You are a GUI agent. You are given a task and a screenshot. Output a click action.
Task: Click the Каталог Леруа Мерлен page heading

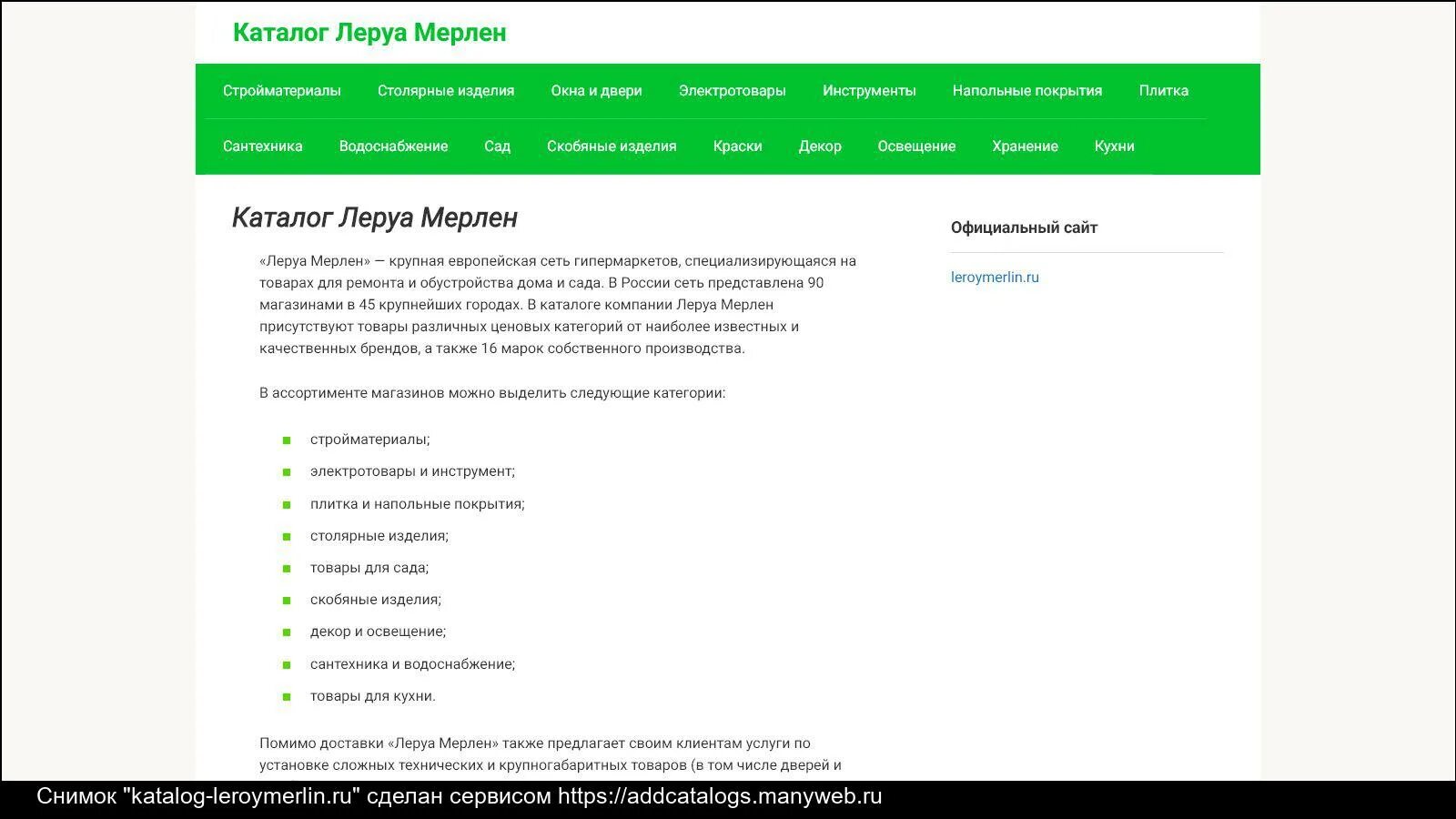pyautogui.click(x=375, y=217)
